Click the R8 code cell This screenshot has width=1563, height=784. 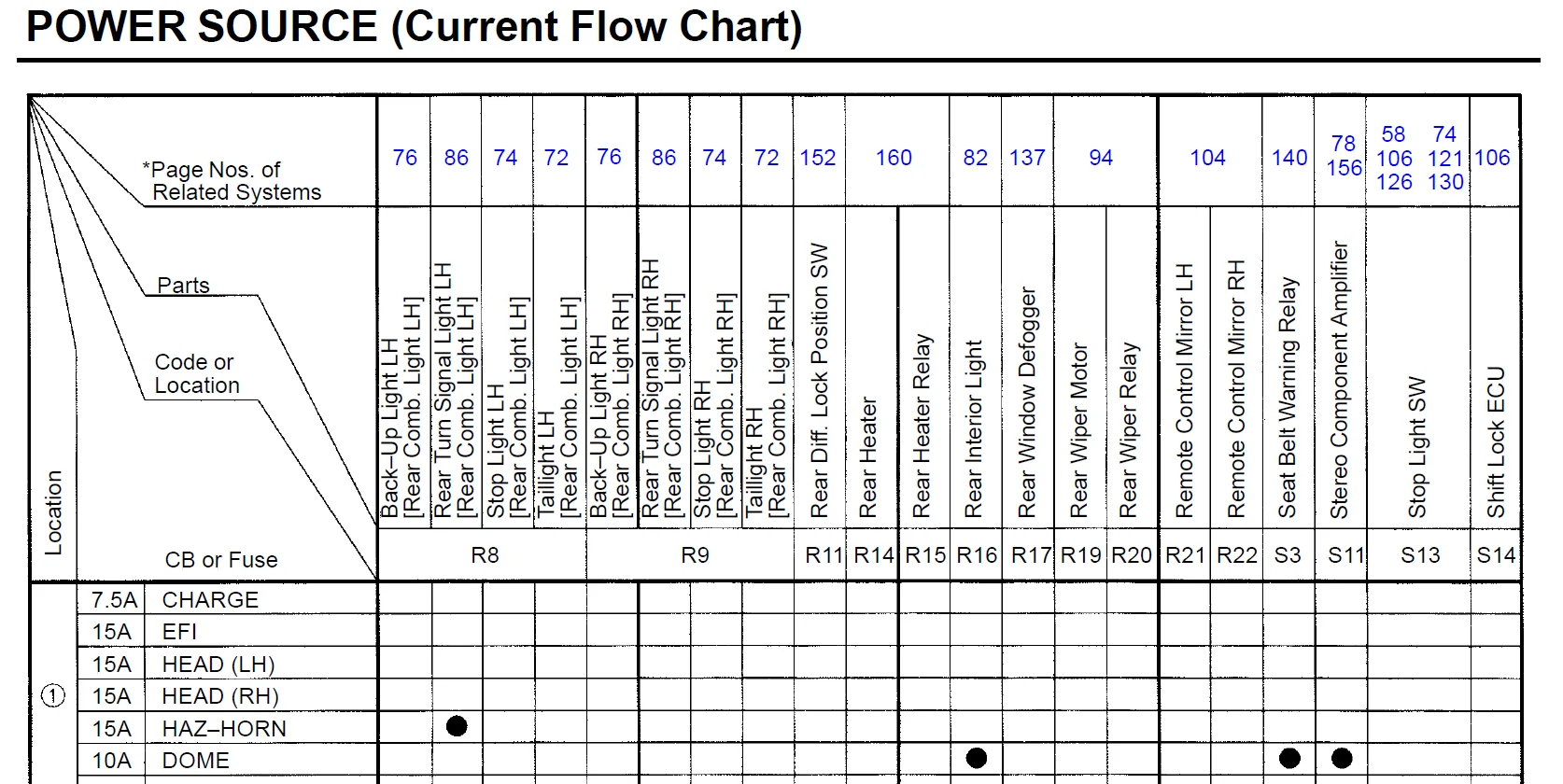click(485, 555)
